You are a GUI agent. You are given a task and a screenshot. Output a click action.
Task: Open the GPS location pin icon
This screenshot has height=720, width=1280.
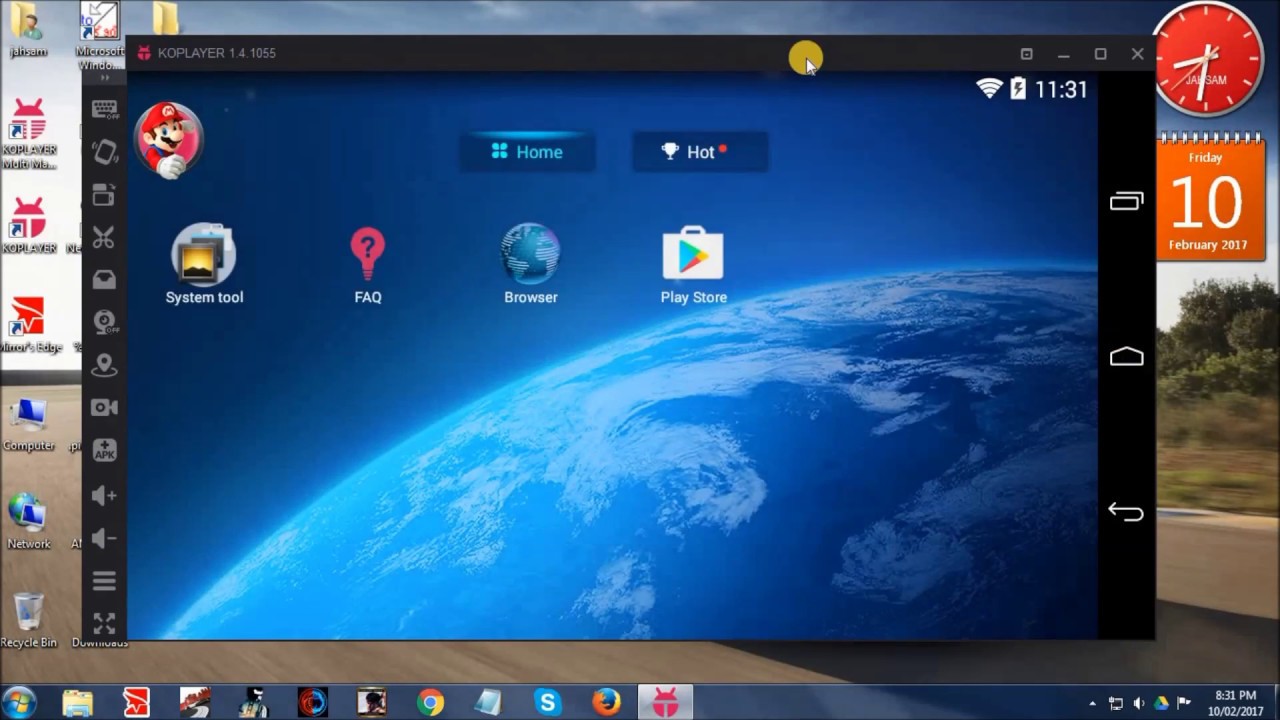pyautogui.click(x=104, y=365)
